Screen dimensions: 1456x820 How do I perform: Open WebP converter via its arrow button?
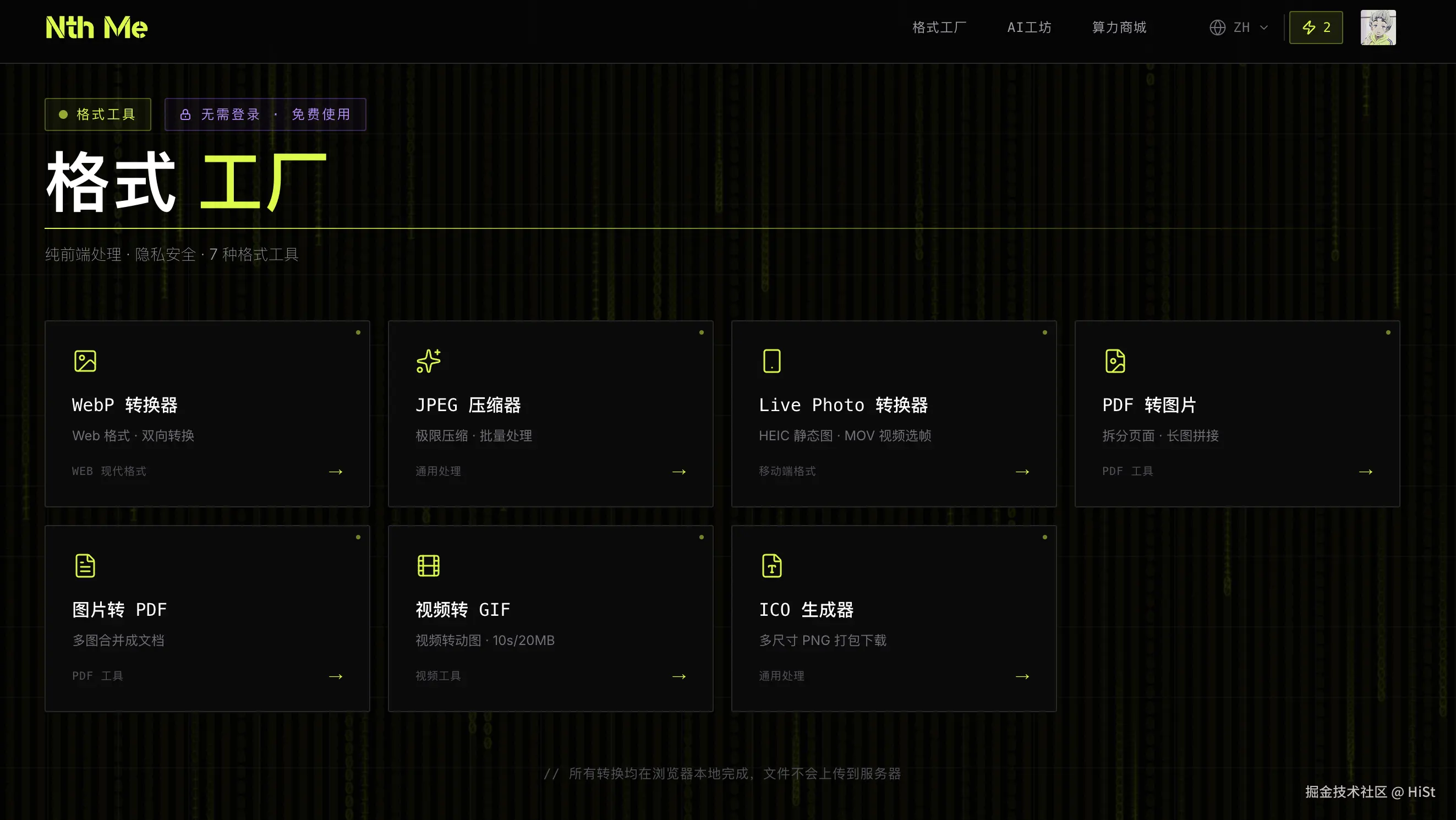click(335, 471)
